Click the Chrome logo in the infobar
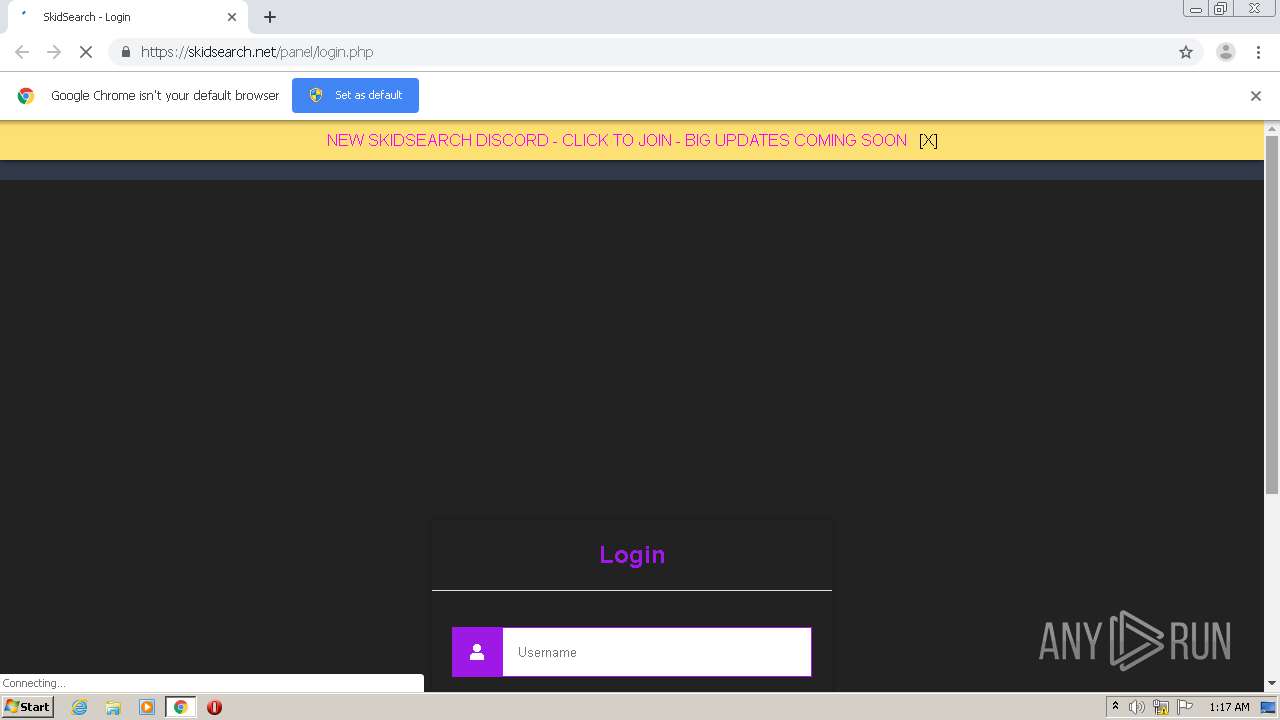1280x720 pixels. click(x=26, y=96)
